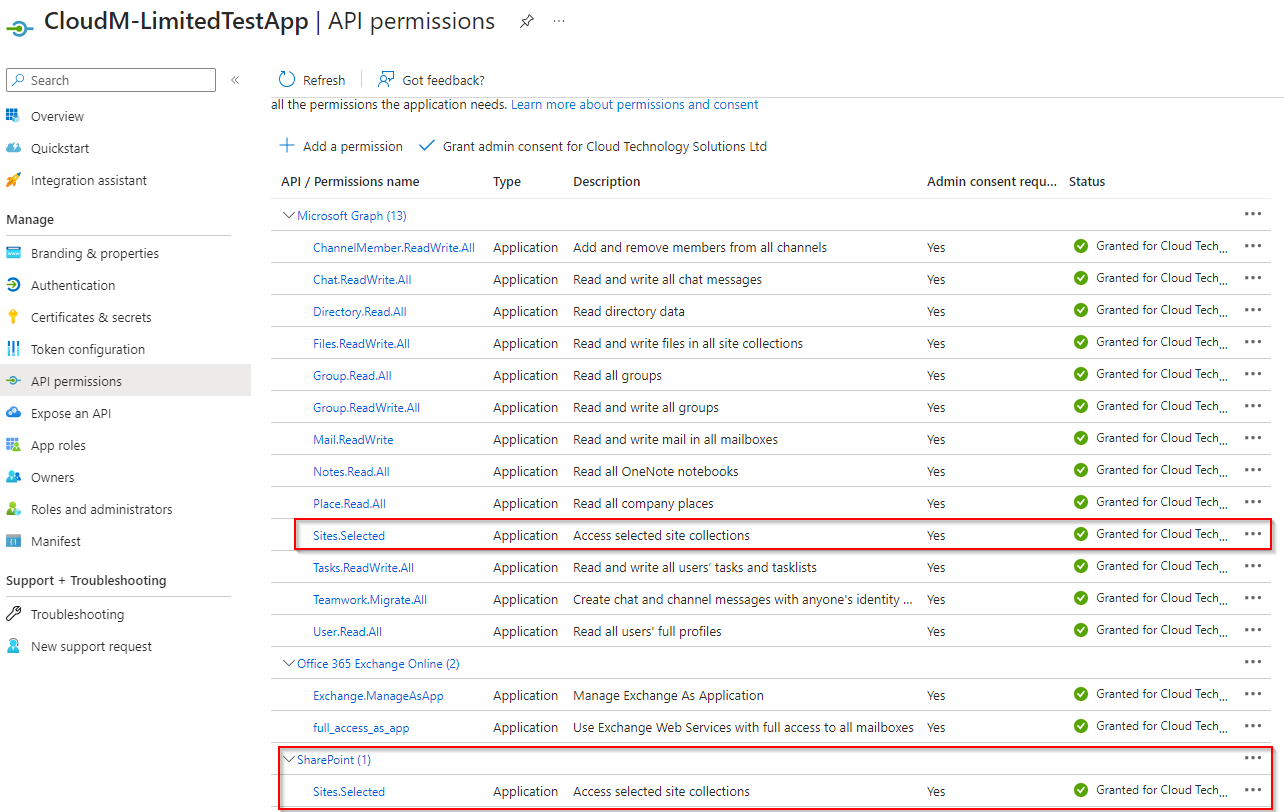
Task: Open the Group.Read.All permission link
Action: (352, 375)
